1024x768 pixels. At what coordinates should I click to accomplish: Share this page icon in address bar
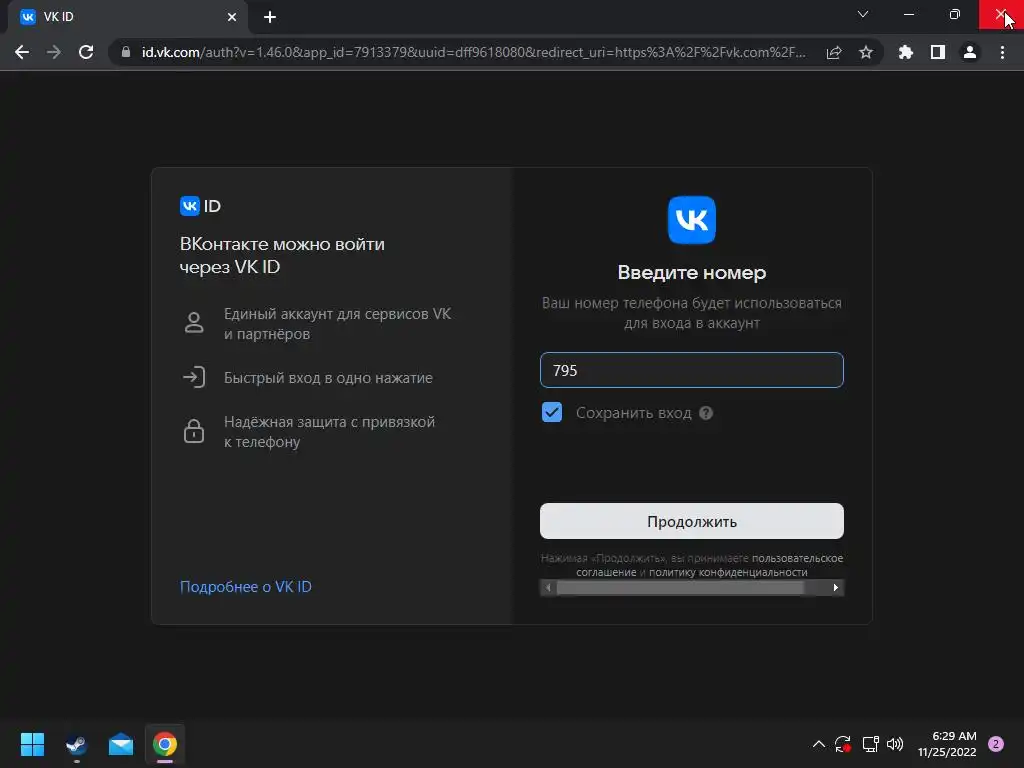pos(834,53)
